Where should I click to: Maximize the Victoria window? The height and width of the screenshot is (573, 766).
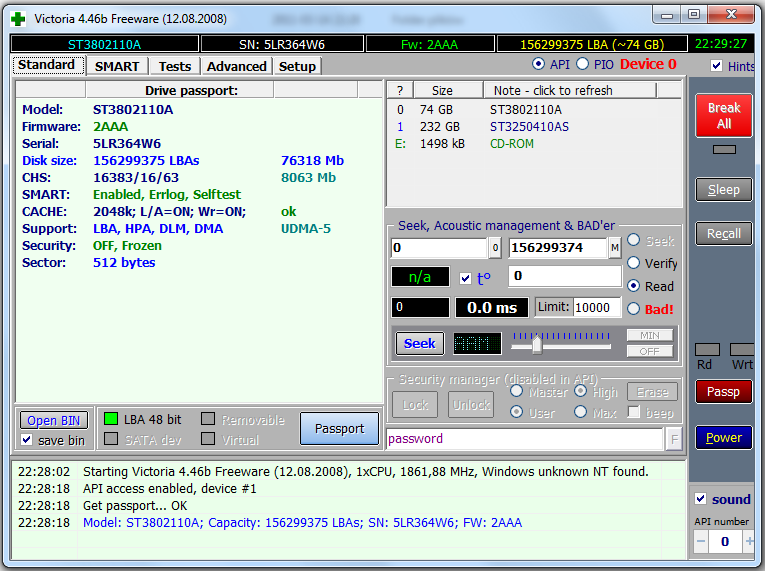tap(694, 15)
